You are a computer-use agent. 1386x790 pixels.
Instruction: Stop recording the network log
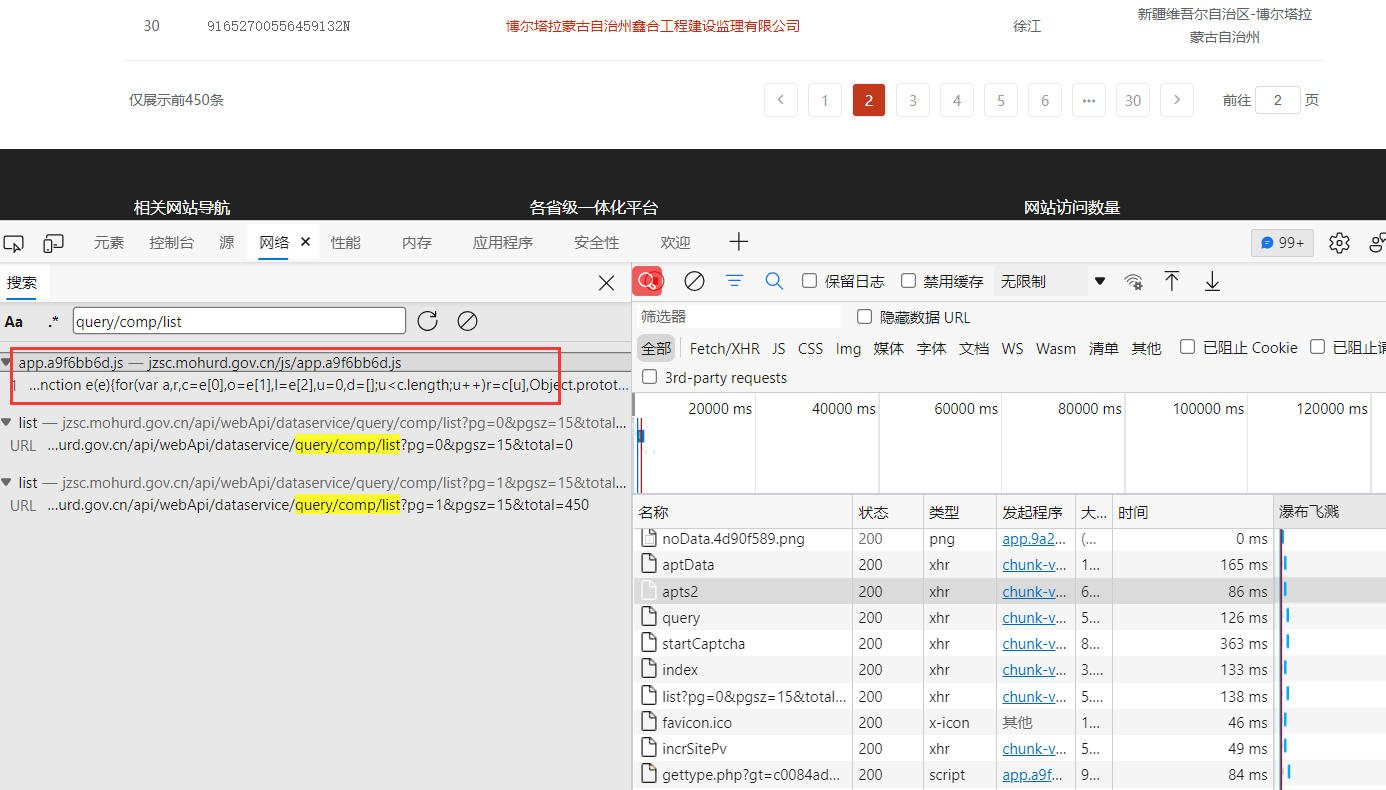649,281
